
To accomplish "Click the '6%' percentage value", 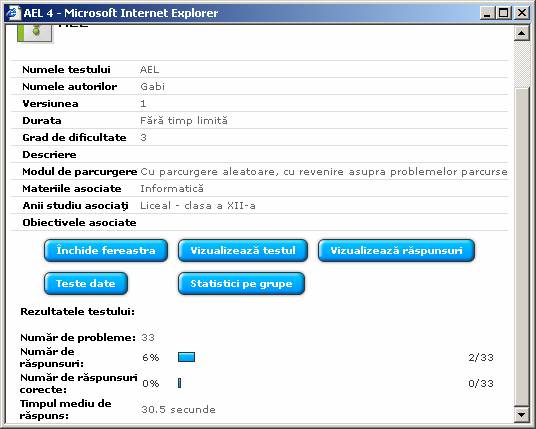I will click(x=151, y=358).
